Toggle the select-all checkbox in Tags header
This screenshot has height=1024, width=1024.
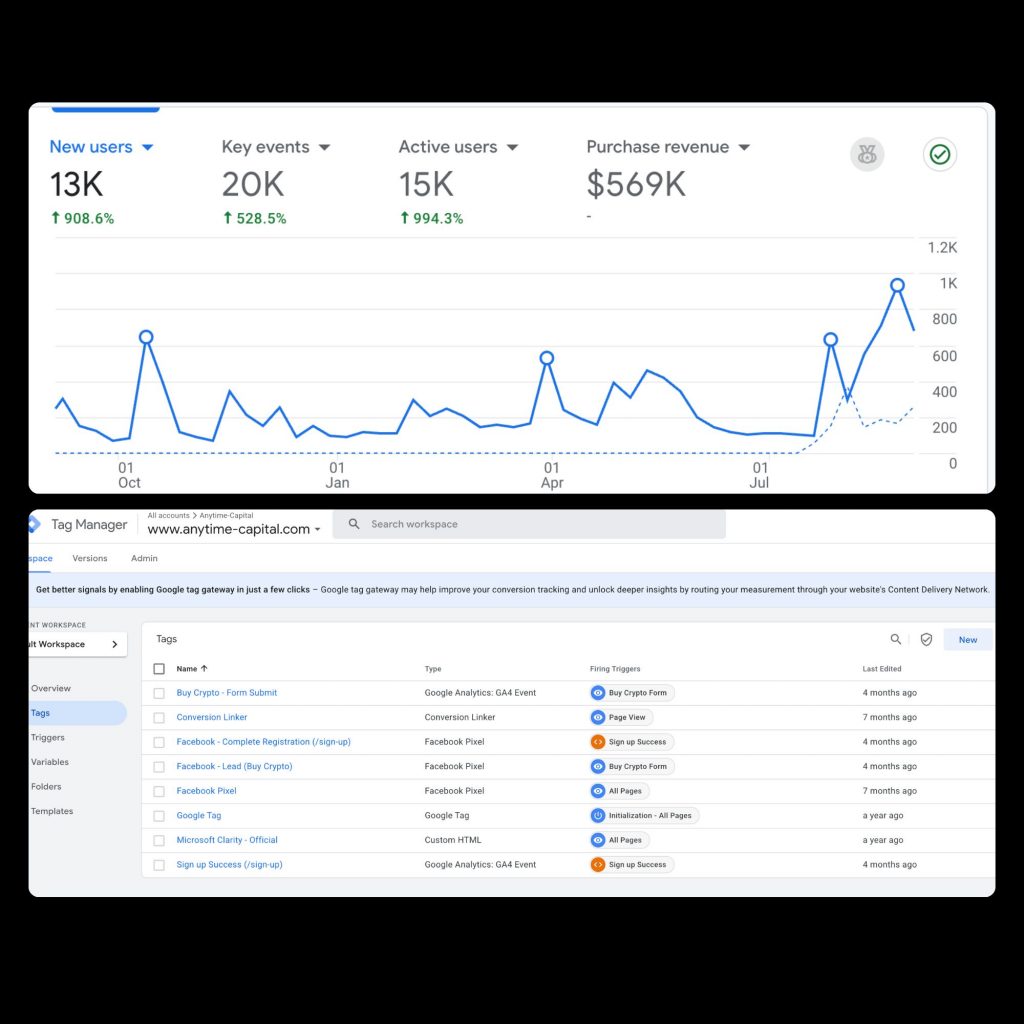point(159,668)
